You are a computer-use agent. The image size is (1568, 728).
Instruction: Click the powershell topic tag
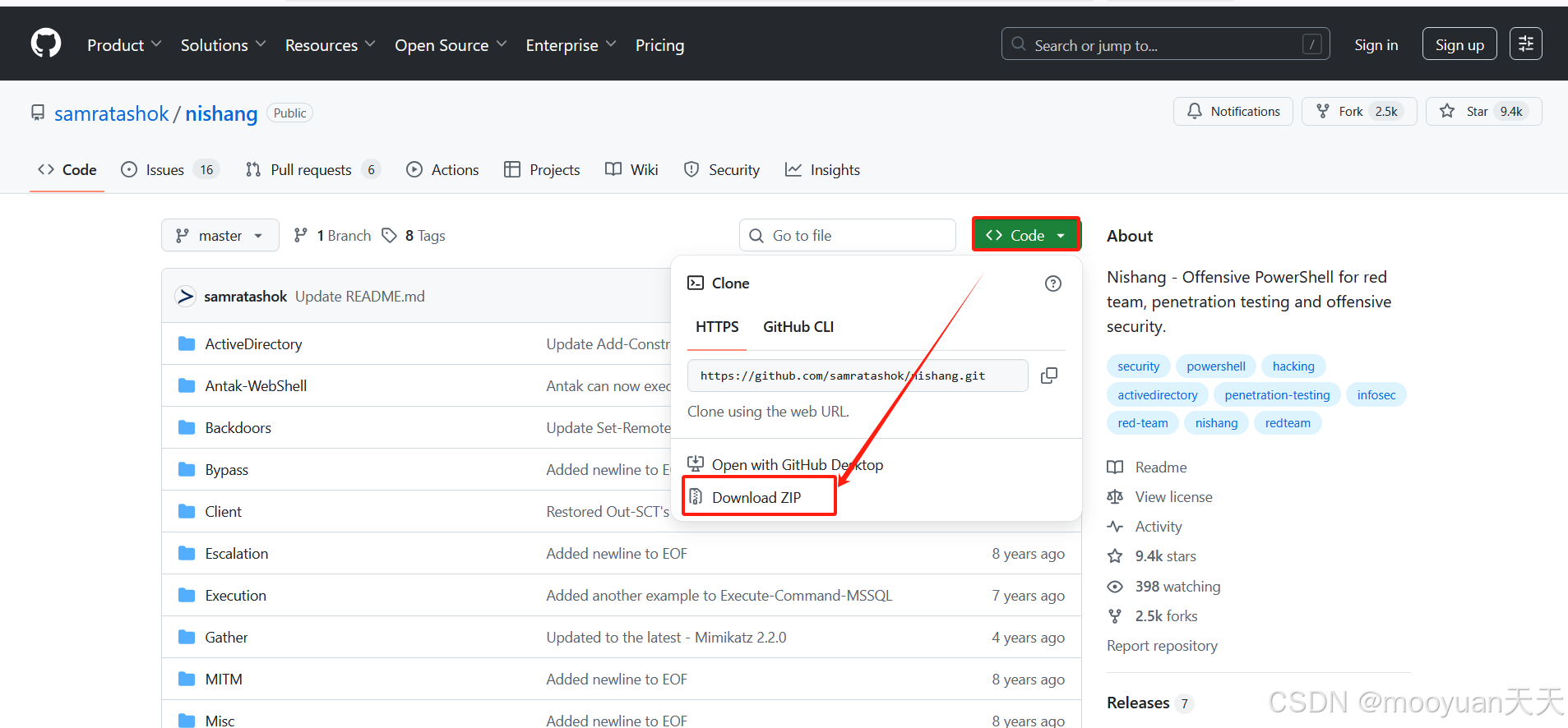coord(1215,366)
